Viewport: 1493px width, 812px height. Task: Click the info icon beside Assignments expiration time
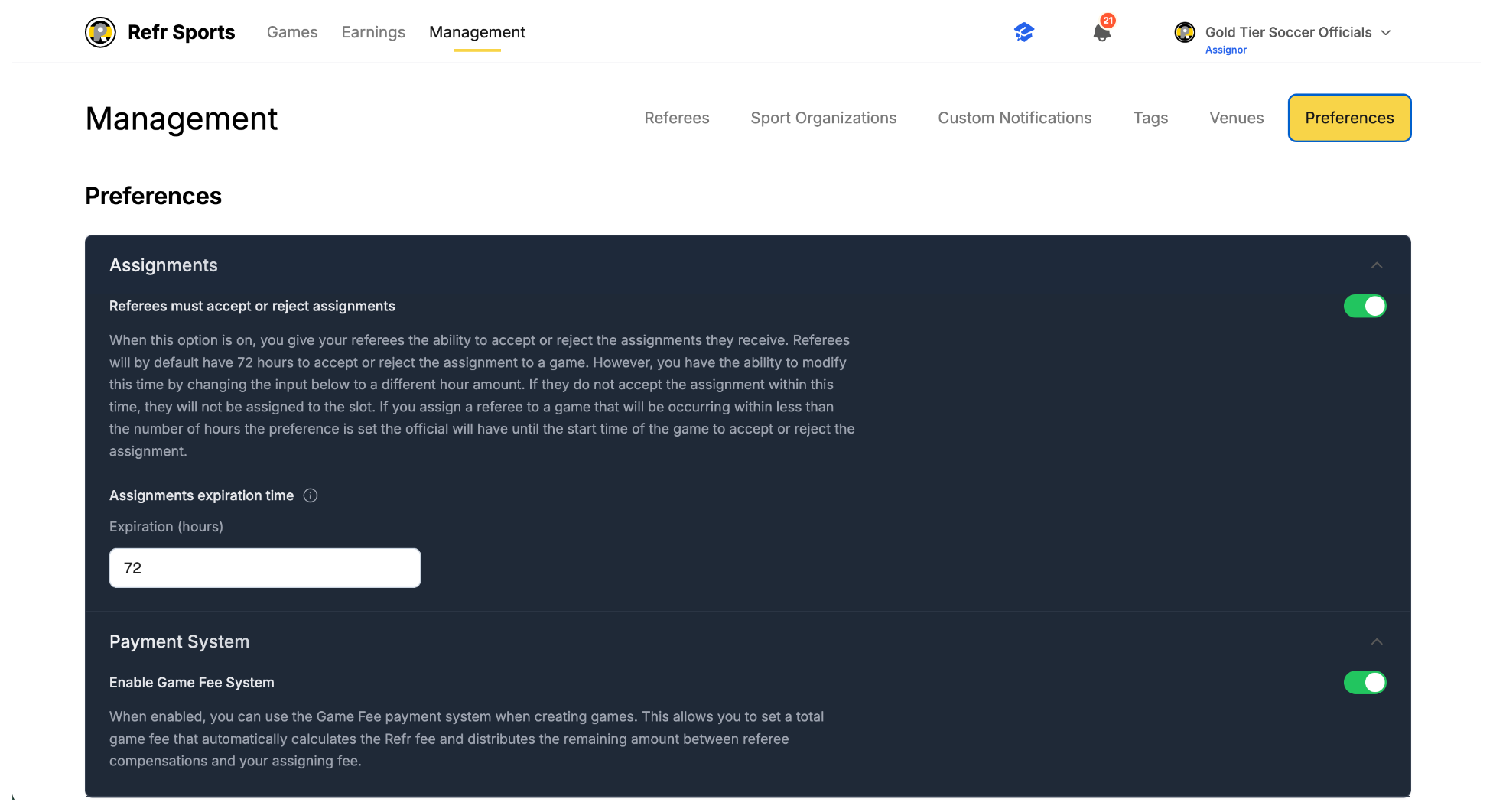[x=311, y=495]
